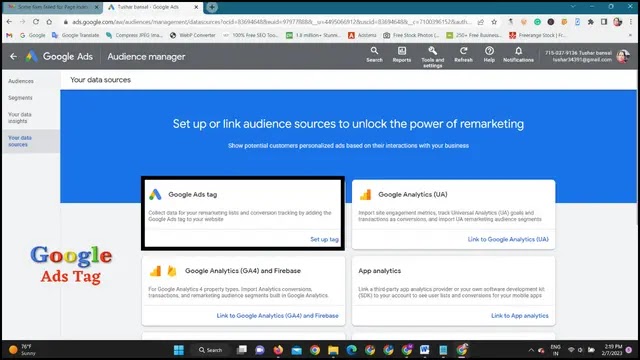Open the Compress JPEG bookmark
The height and width of the screenshot is (360, 640).
pos(135,36)
